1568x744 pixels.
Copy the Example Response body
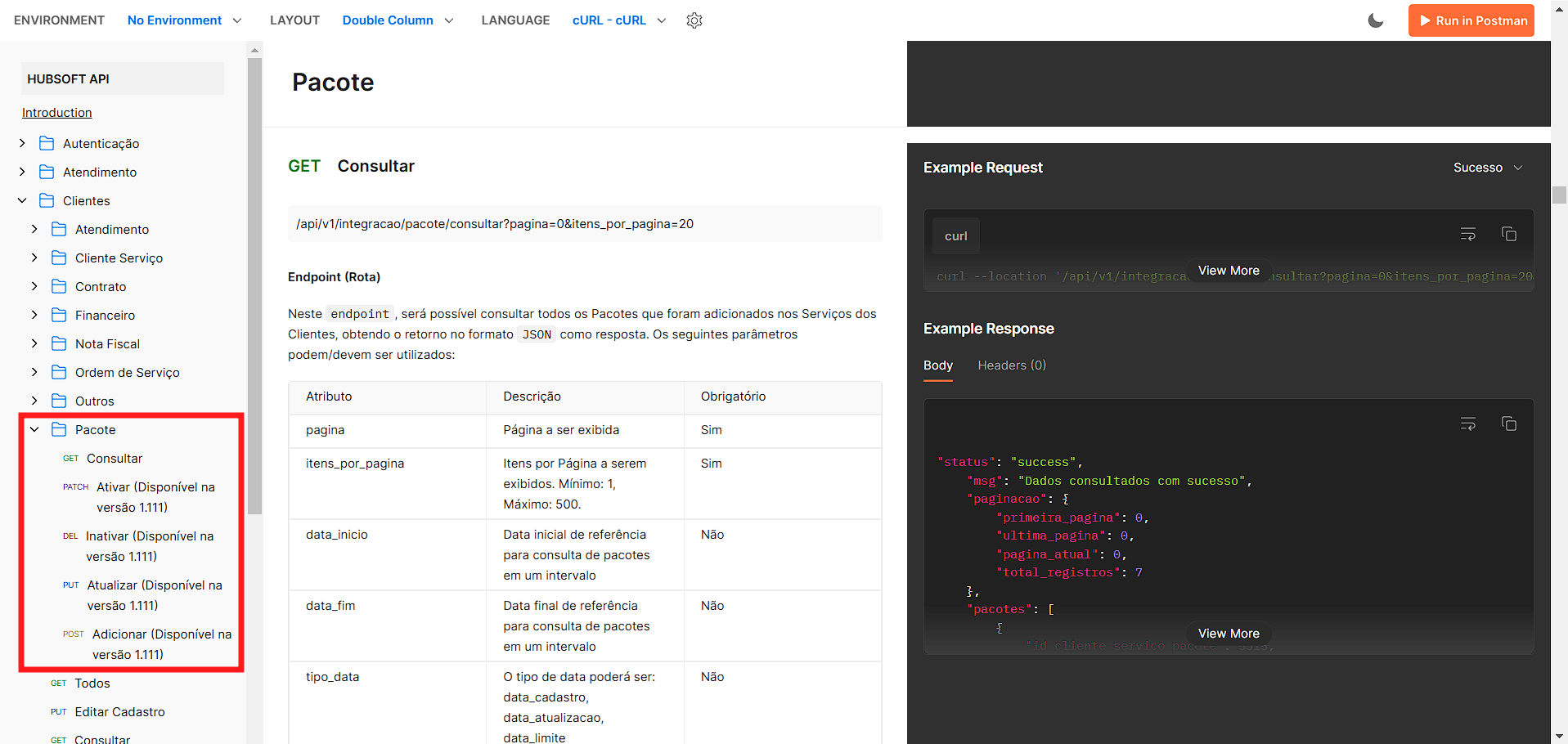tap(1509, 424)
